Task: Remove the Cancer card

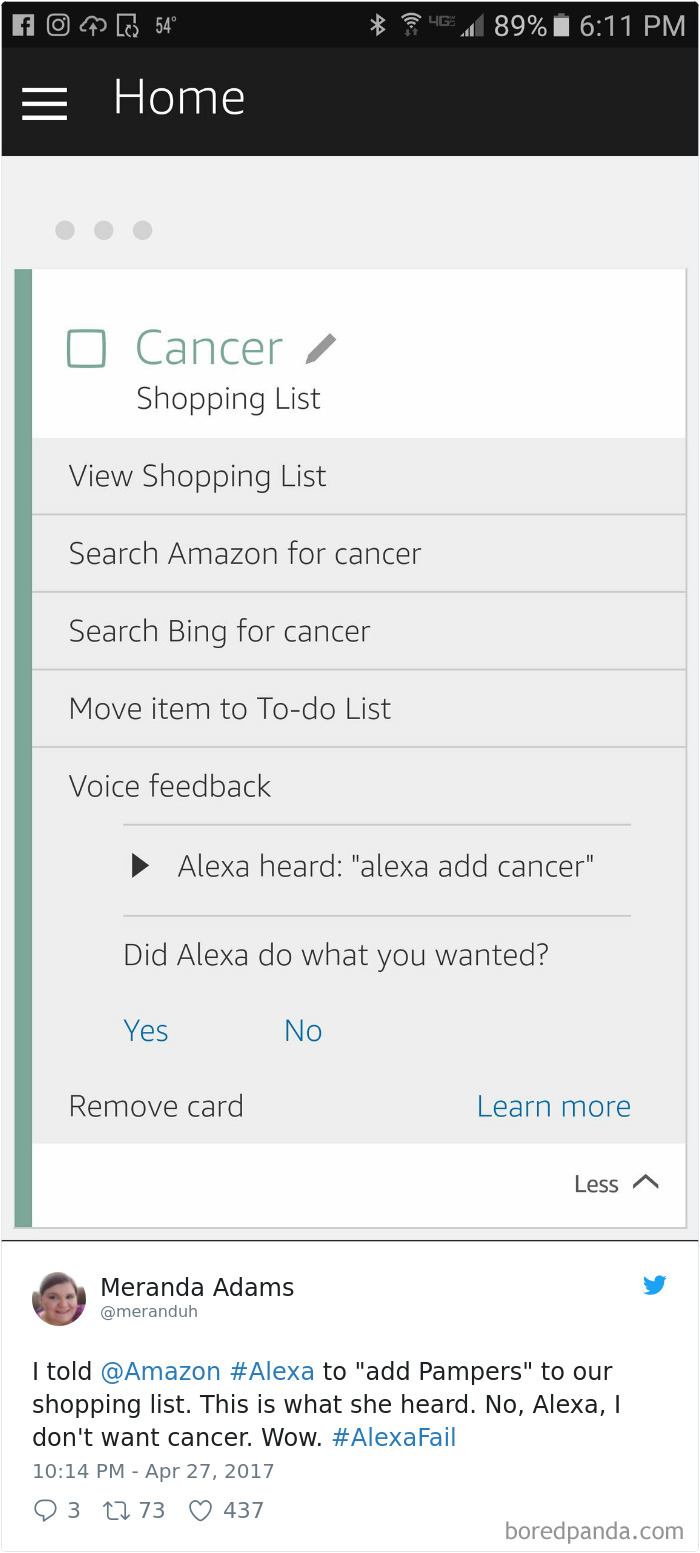Action: pyautogui.click(x=156, y=1106)
